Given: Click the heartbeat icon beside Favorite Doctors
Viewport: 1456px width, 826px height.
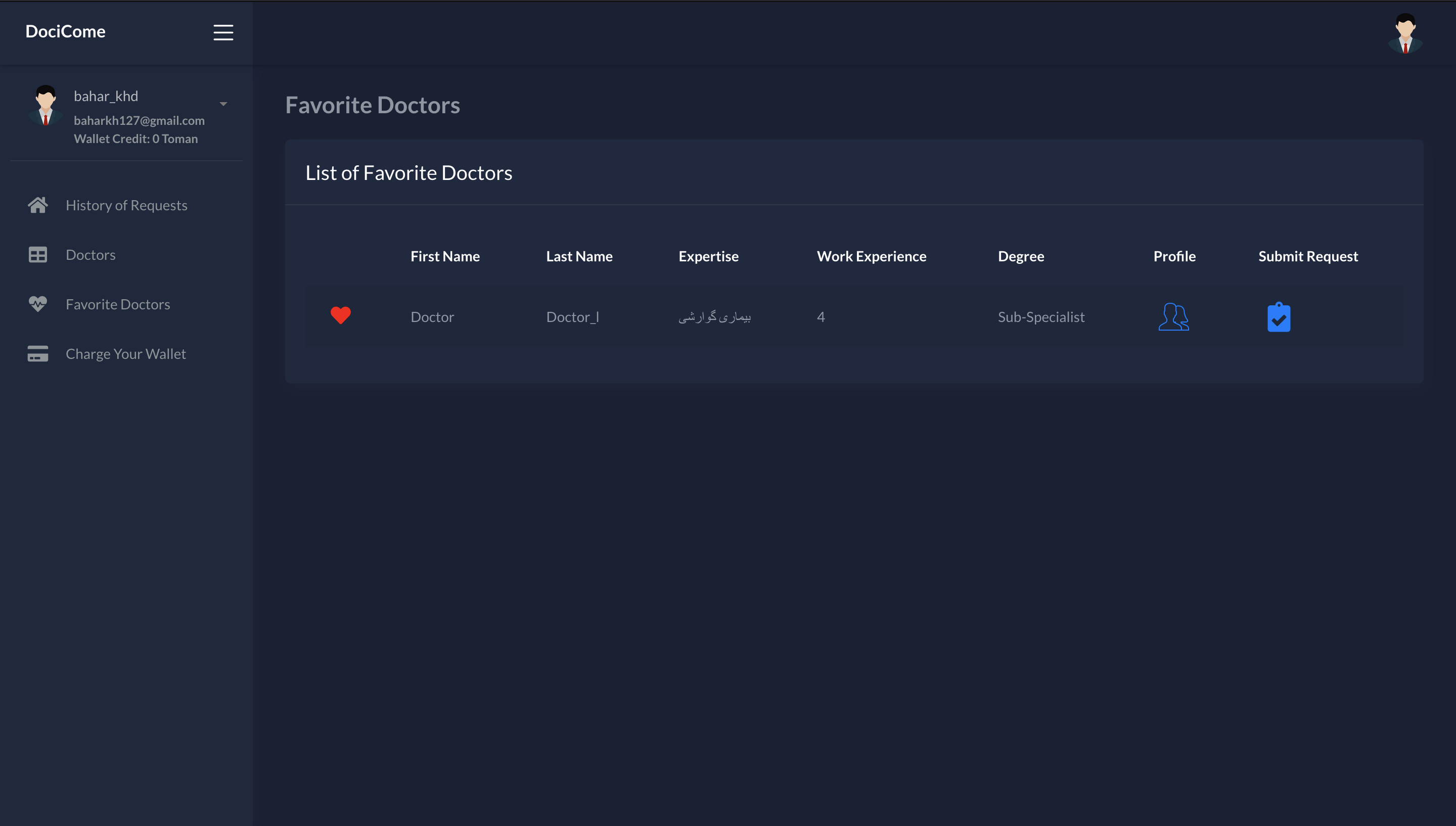Looking at the screenshot, I should point(37,304).
